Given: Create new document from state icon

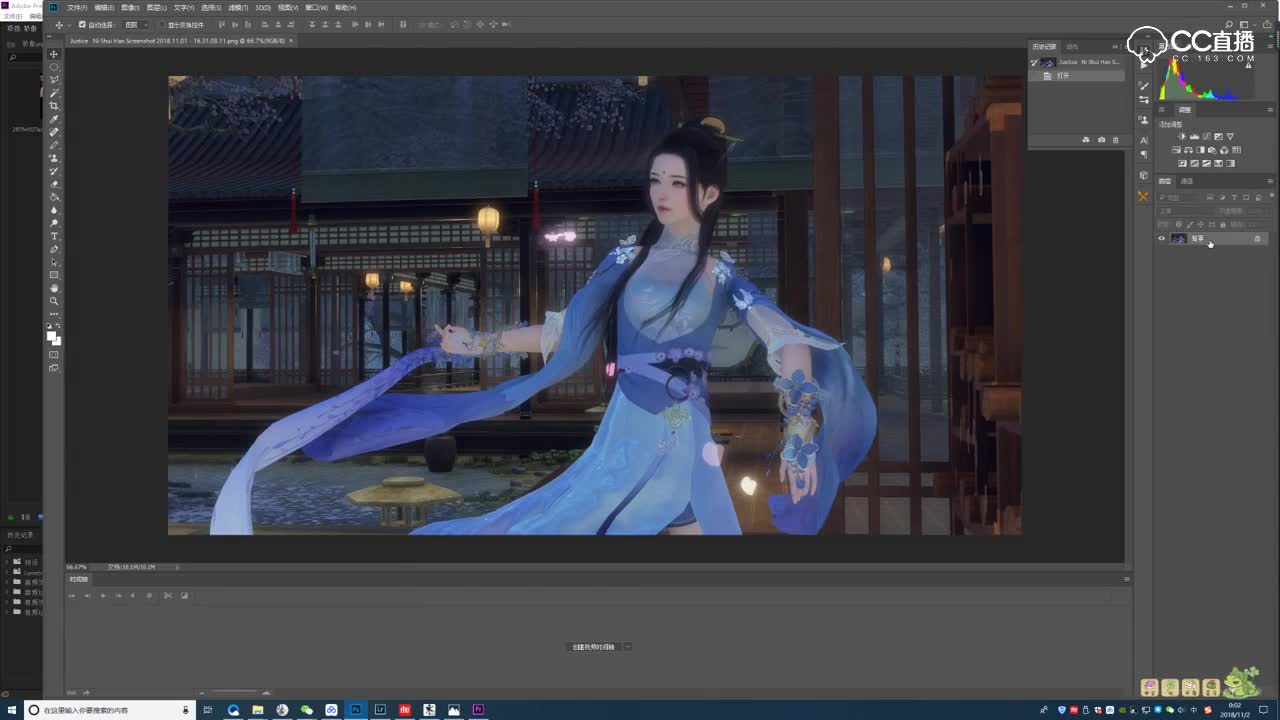Looking at the screenshot, I should pyautogui.click(x=1086, y=140).
